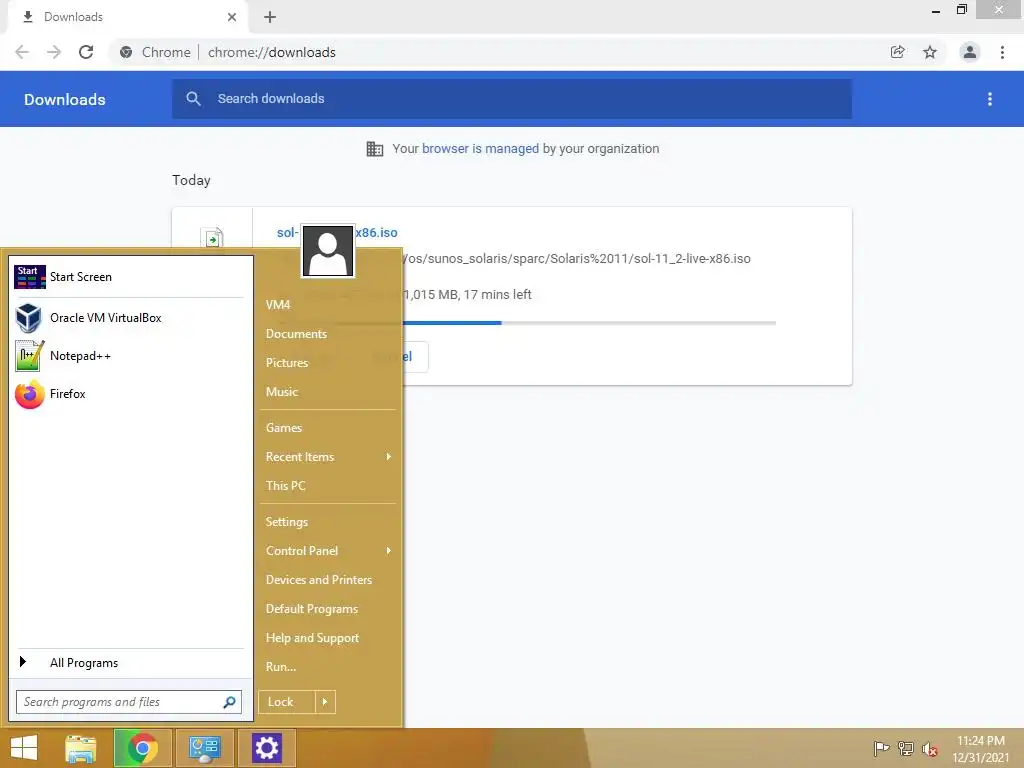Click the search magnifier in Downloads header
The height and width of the screenshot is (768, 1024).
[x=193, y=99]
